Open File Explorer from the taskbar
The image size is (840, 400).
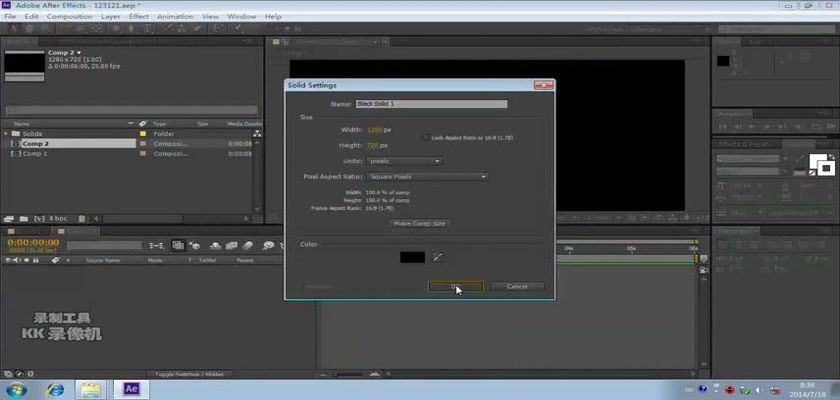(x=91, y=390)
